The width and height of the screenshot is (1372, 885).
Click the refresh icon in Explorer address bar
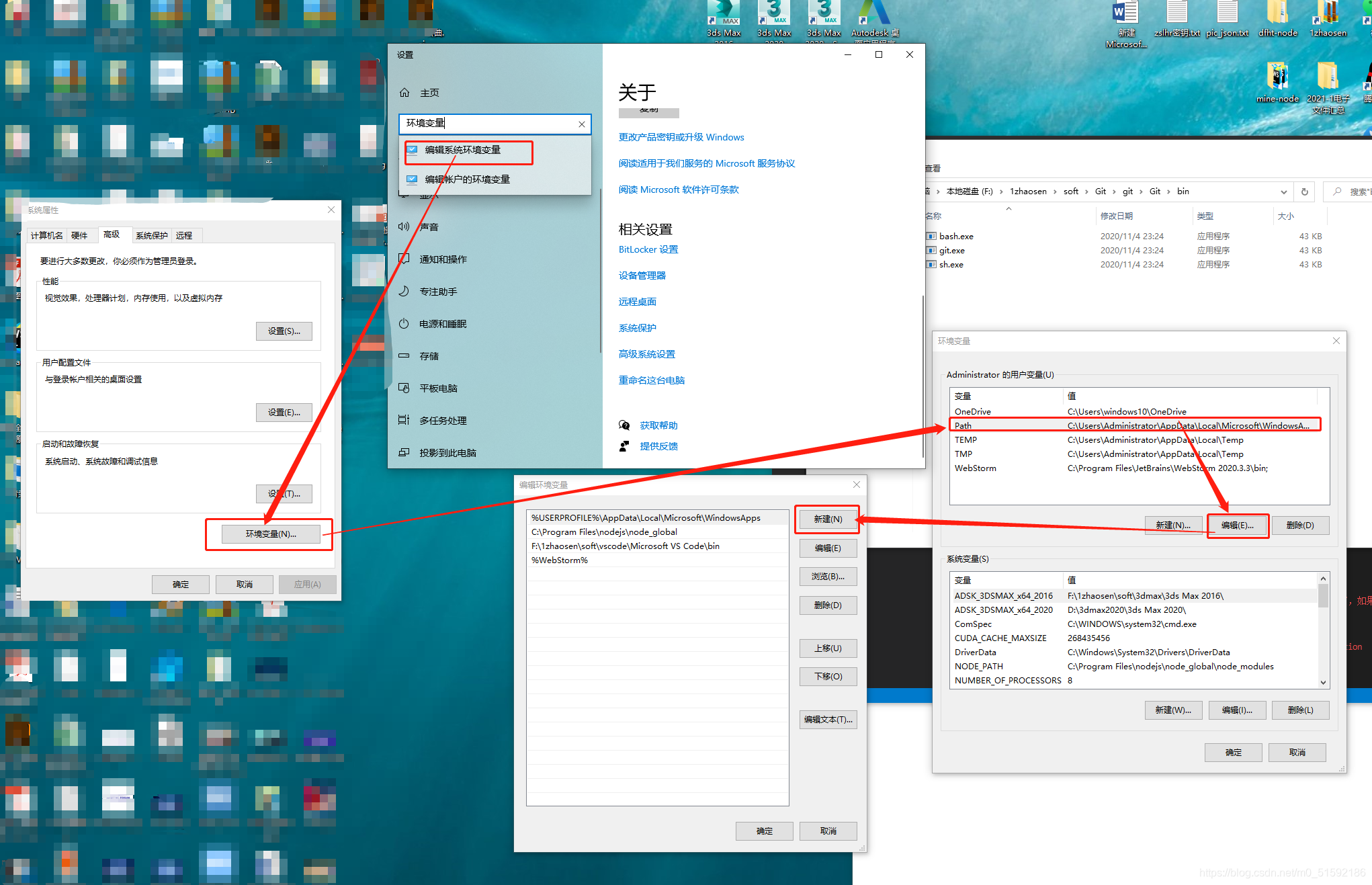tap(1304, 192)
